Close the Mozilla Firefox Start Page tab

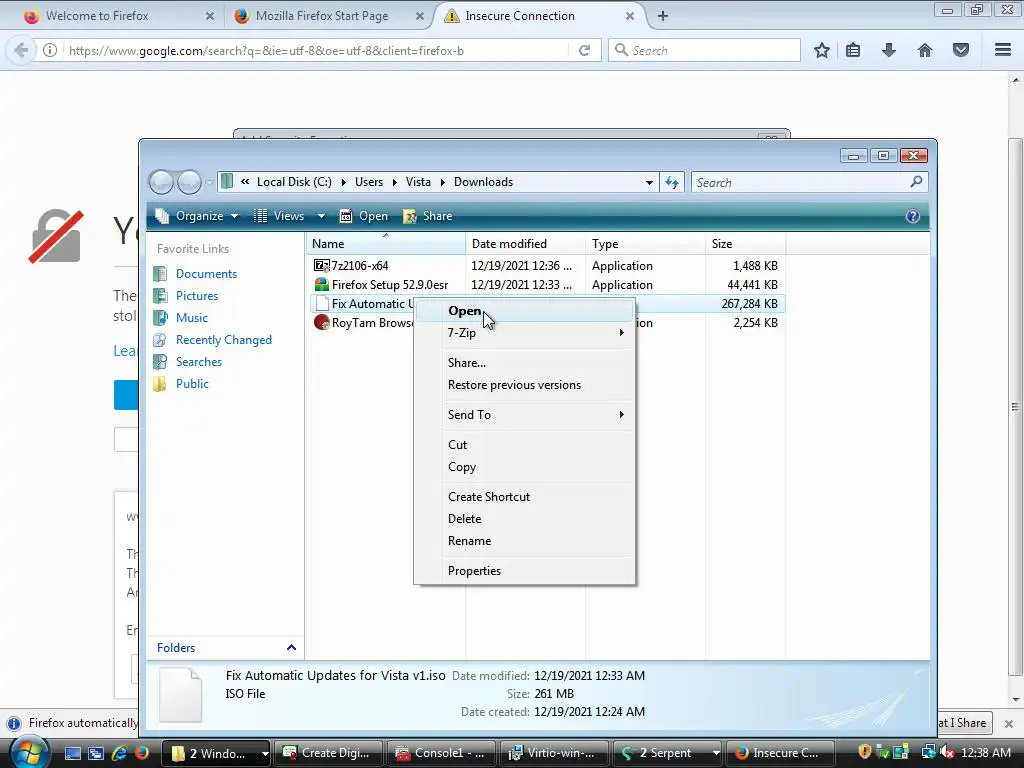click(x=420, y=16)
